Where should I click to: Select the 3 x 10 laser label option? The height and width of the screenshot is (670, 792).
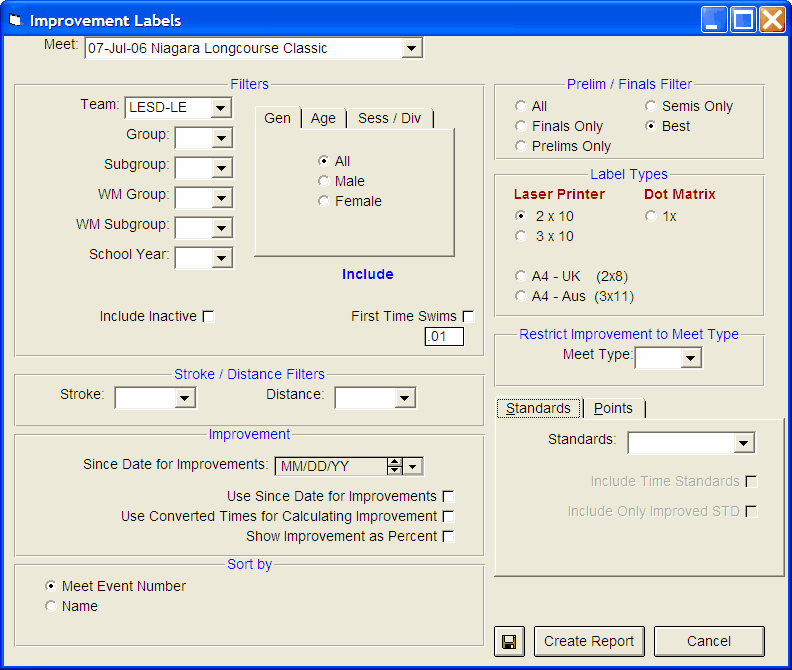coord(520,236)
